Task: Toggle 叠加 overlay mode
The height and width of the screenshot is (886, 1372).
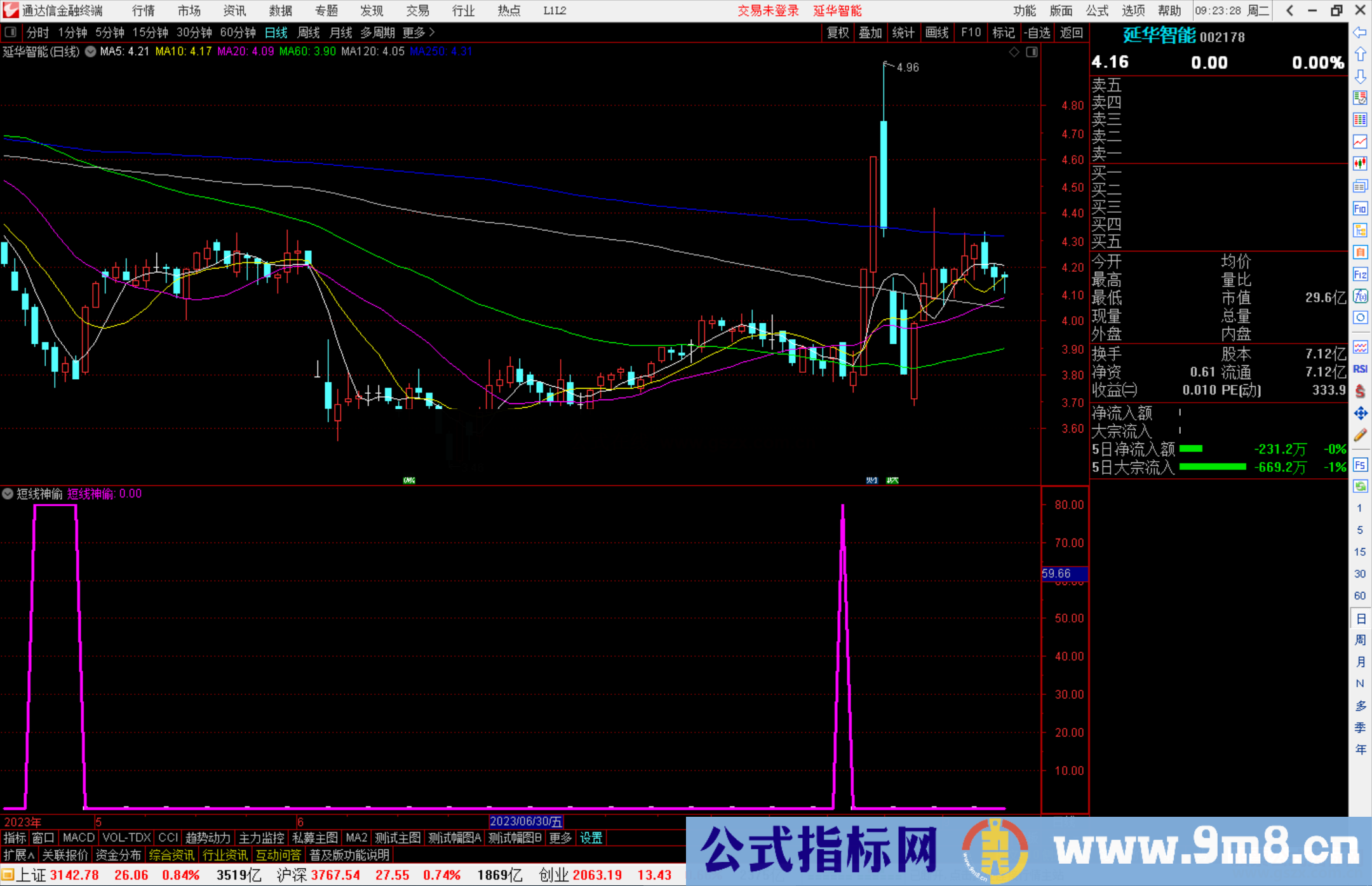Action: (x=870, y=32)
